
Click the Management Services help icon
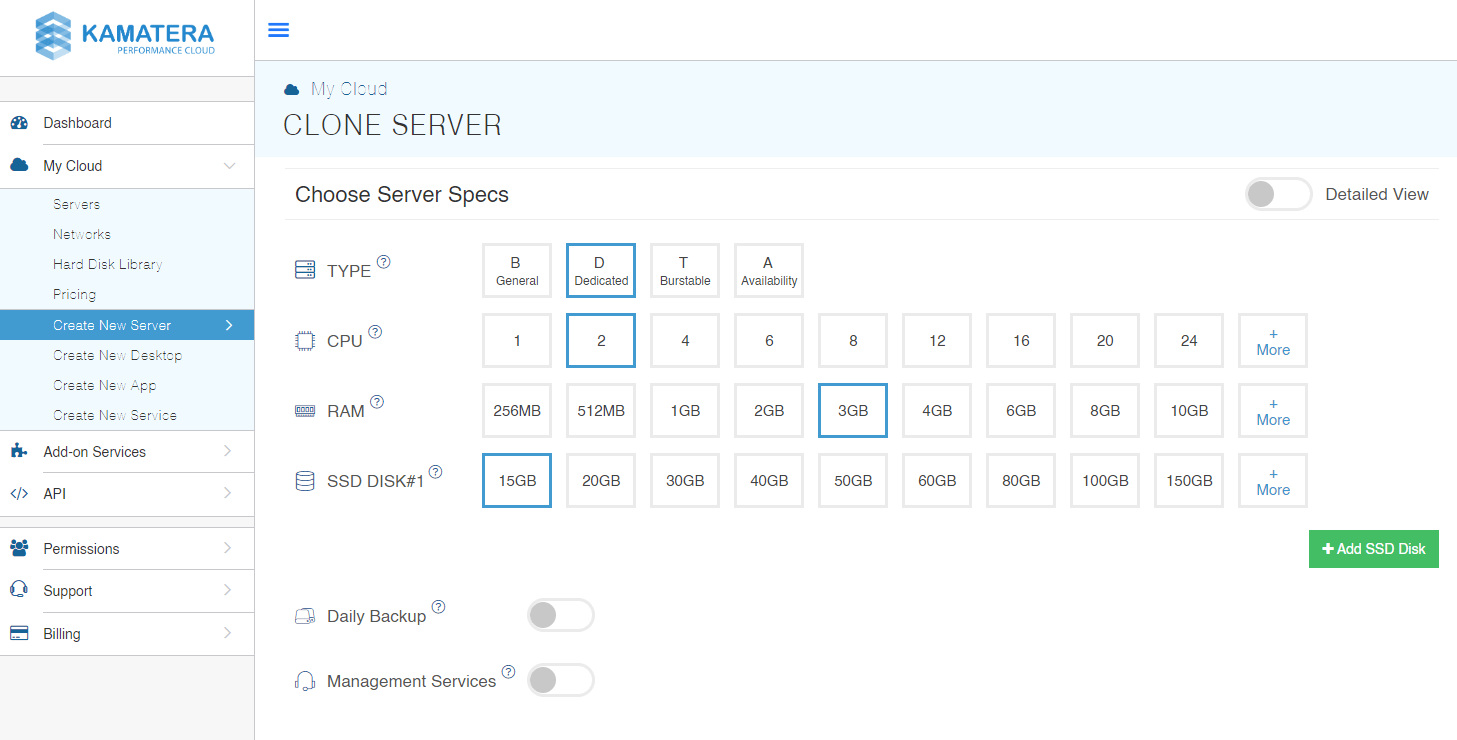(508, 672)
